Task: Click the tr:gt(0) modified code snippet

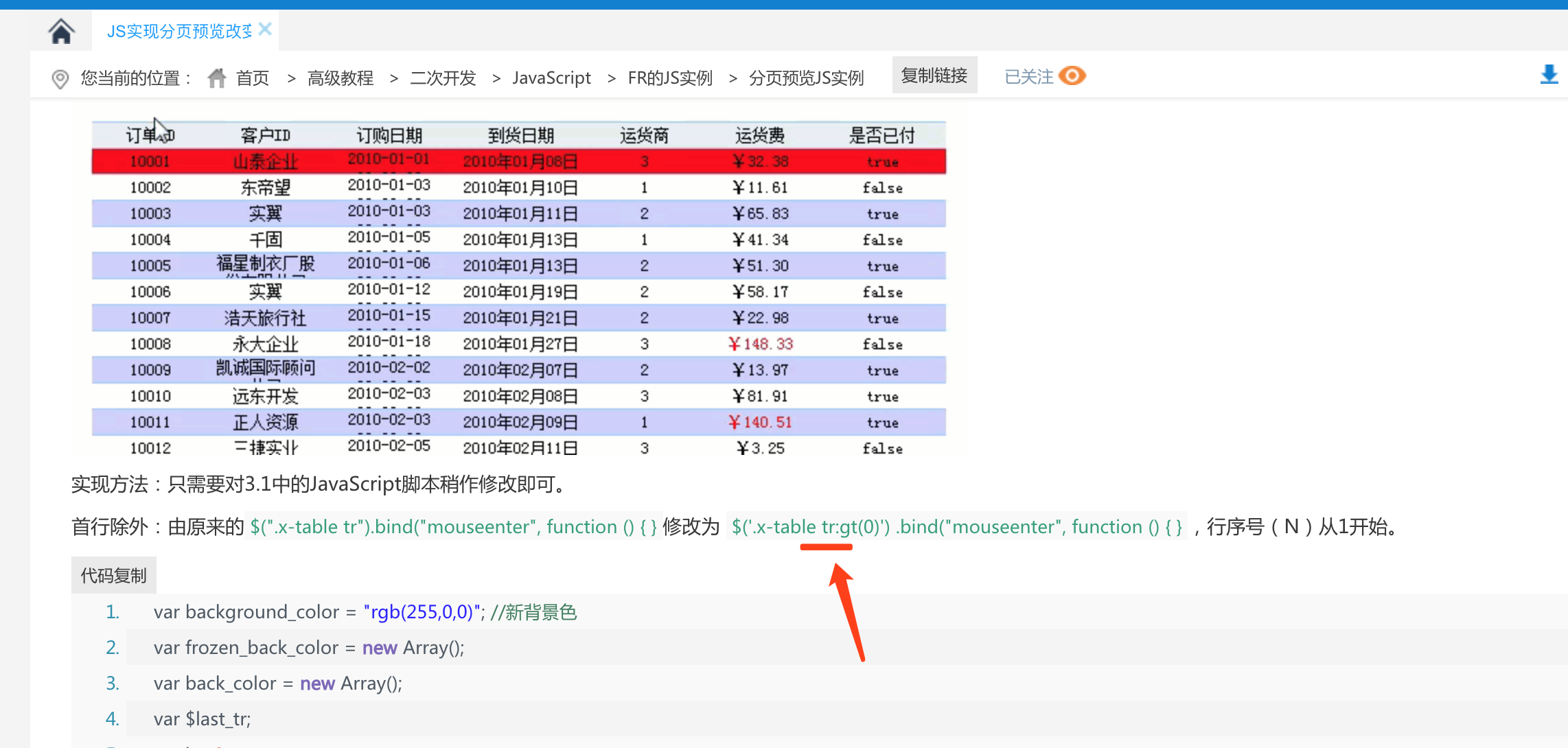Action: pyautogui.click(x=957, y=526)
